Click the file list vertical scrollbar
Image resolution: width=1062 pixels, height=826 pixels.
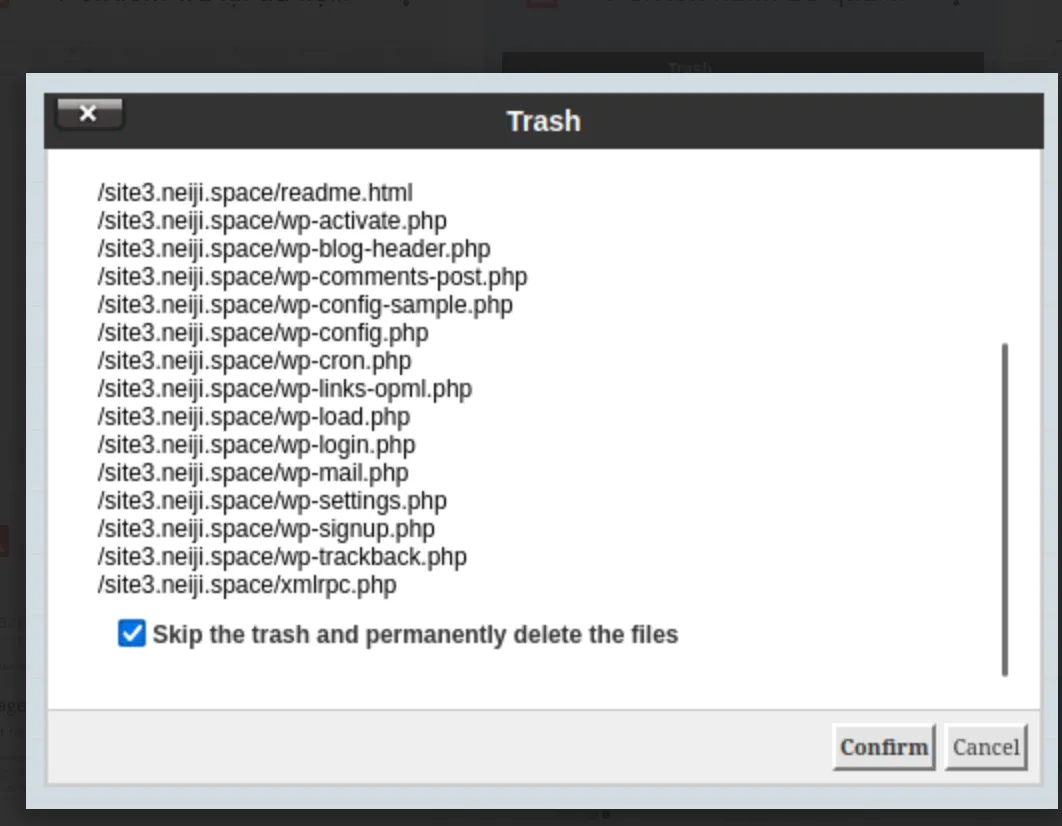click(x=1005, y=509)
